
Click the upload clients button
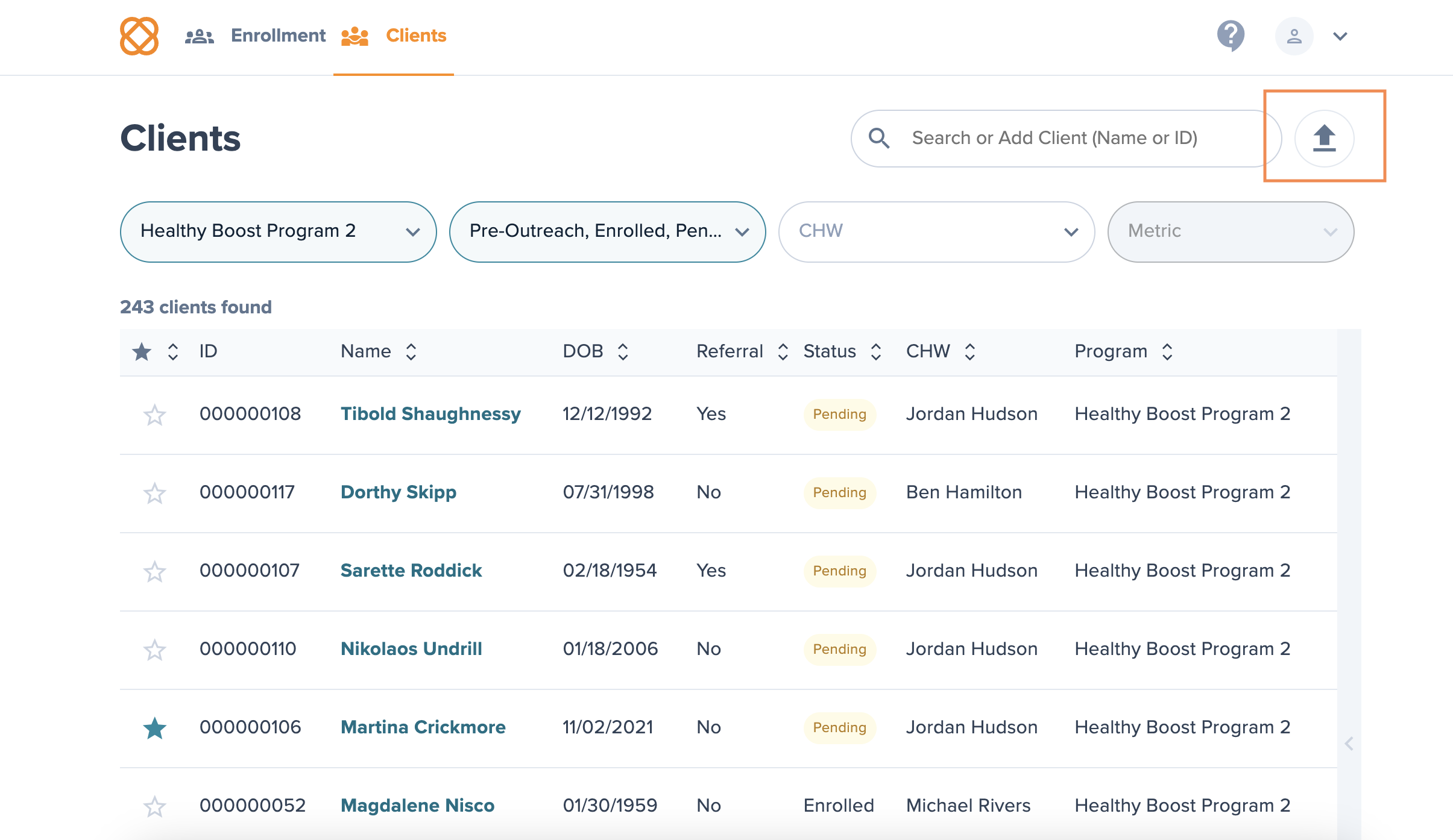1324,138
